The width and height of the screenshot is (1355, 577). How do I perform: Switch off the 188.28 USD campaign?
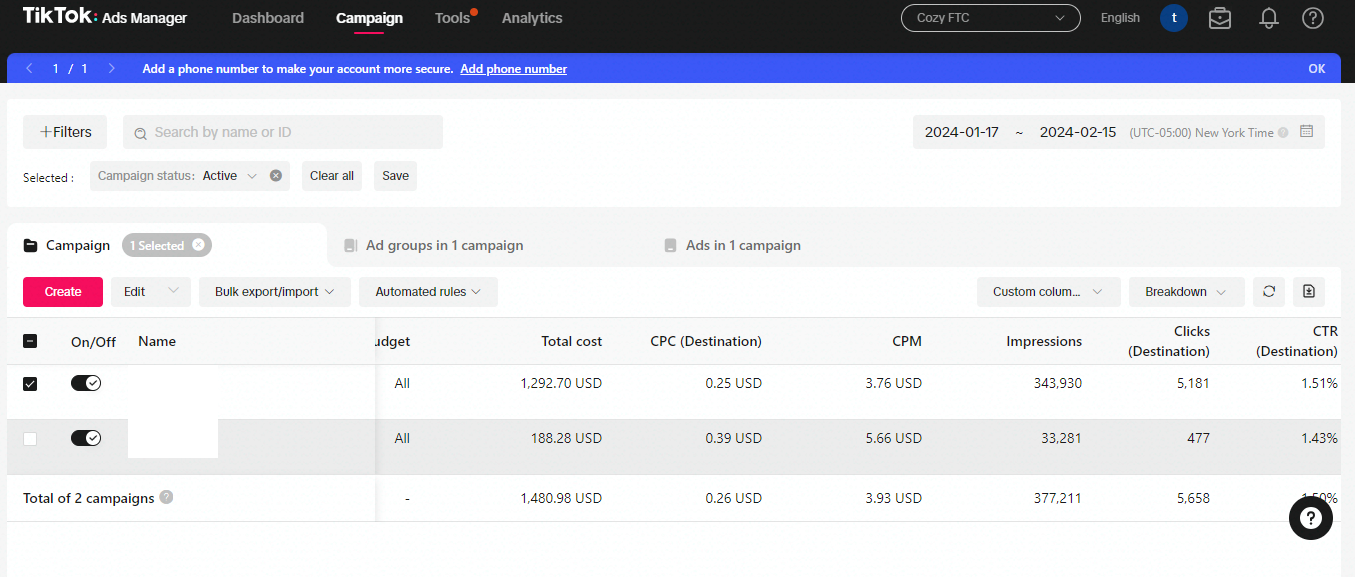(86, 438)
